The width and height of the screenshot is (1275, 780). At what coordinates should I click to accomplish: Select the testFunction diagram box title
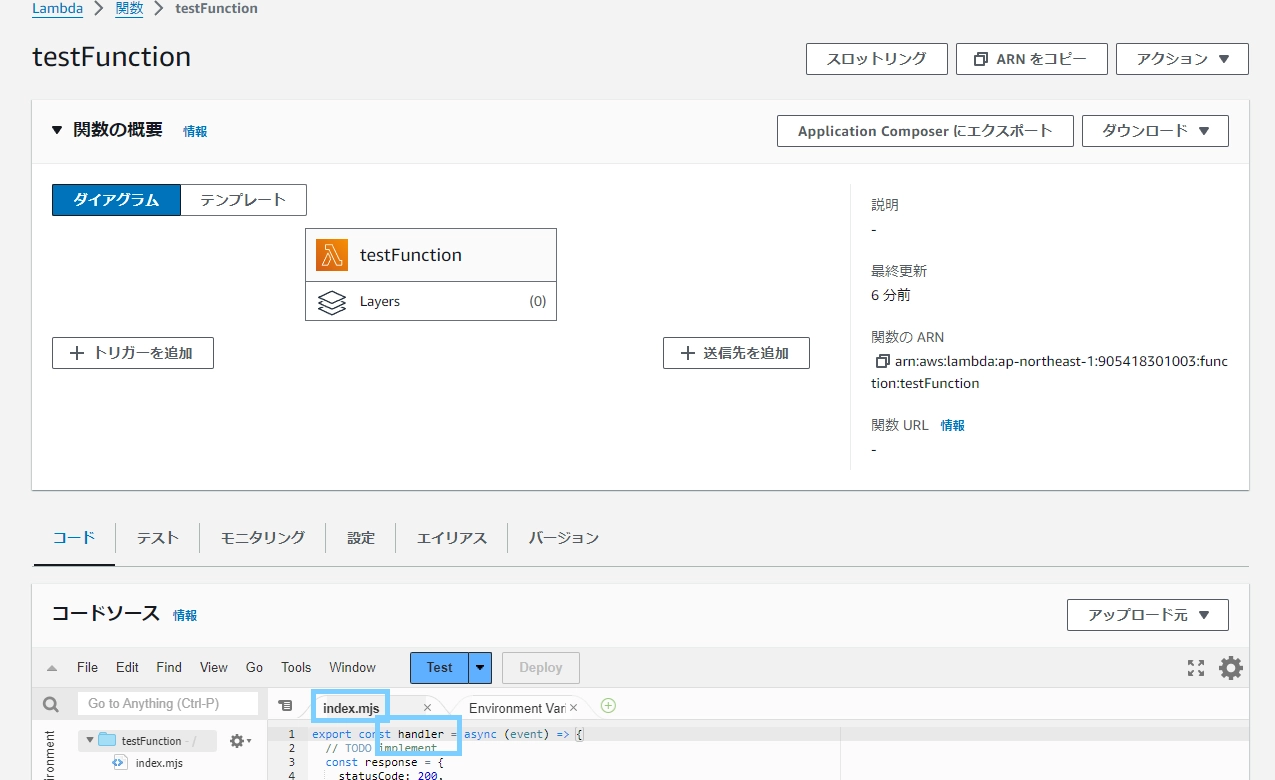click(411, 255)
